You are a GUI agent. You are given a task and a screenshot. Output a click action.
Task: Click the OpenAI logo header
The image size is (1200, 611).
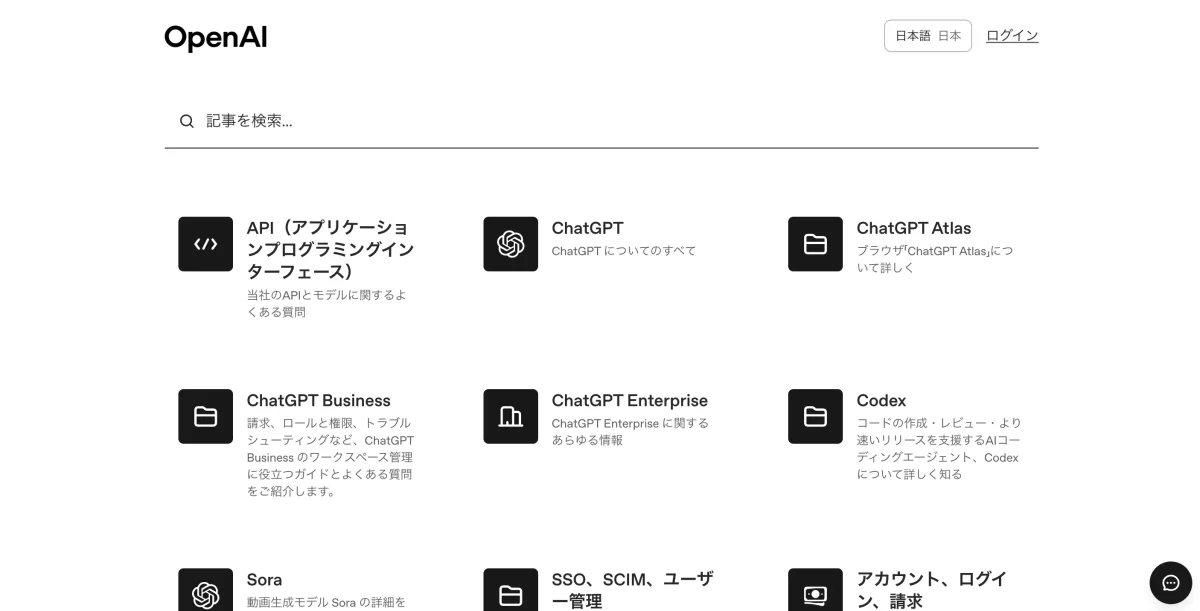pos(215,36)
